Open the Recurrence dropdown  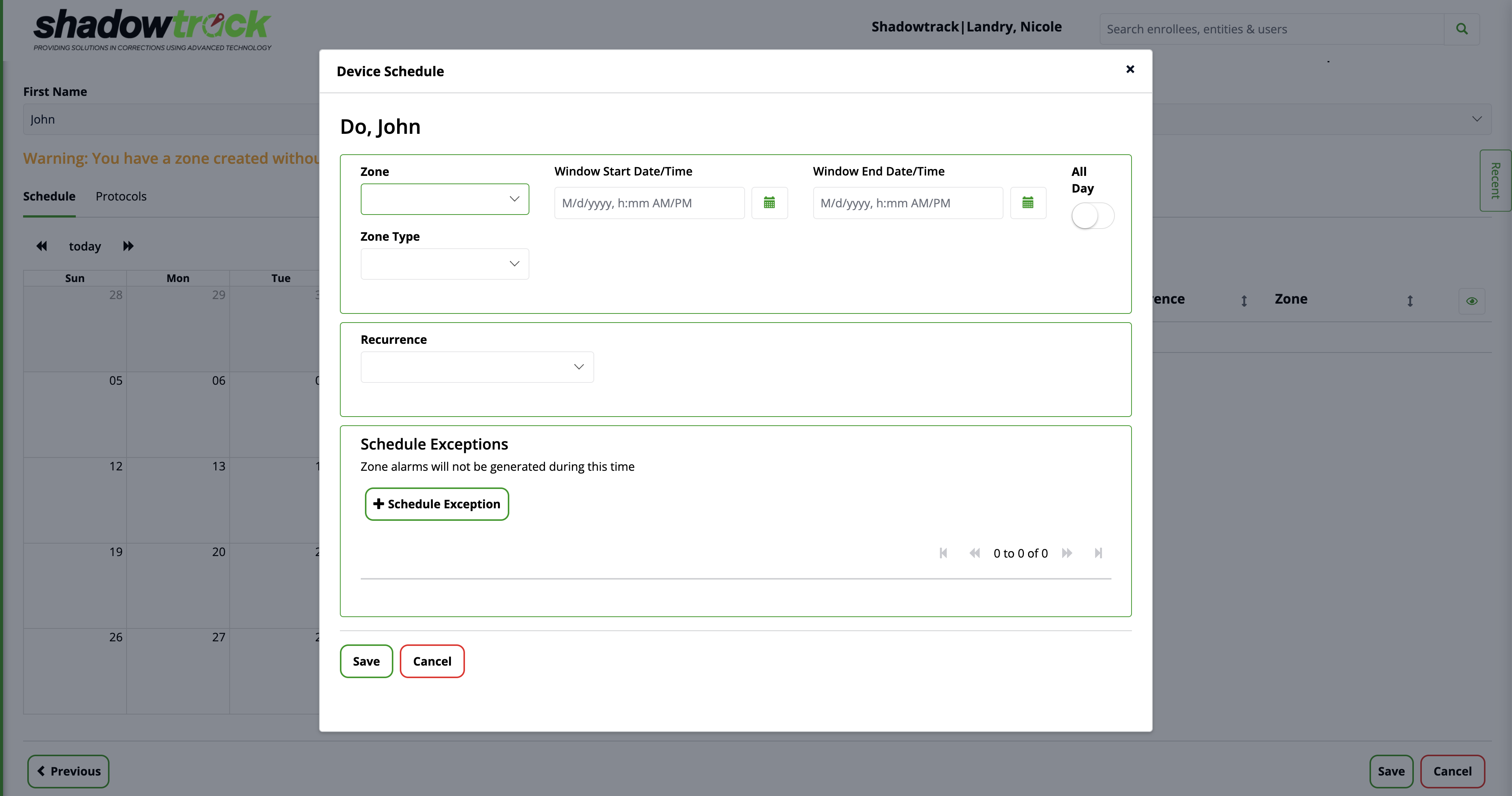(x=477, y=367)
